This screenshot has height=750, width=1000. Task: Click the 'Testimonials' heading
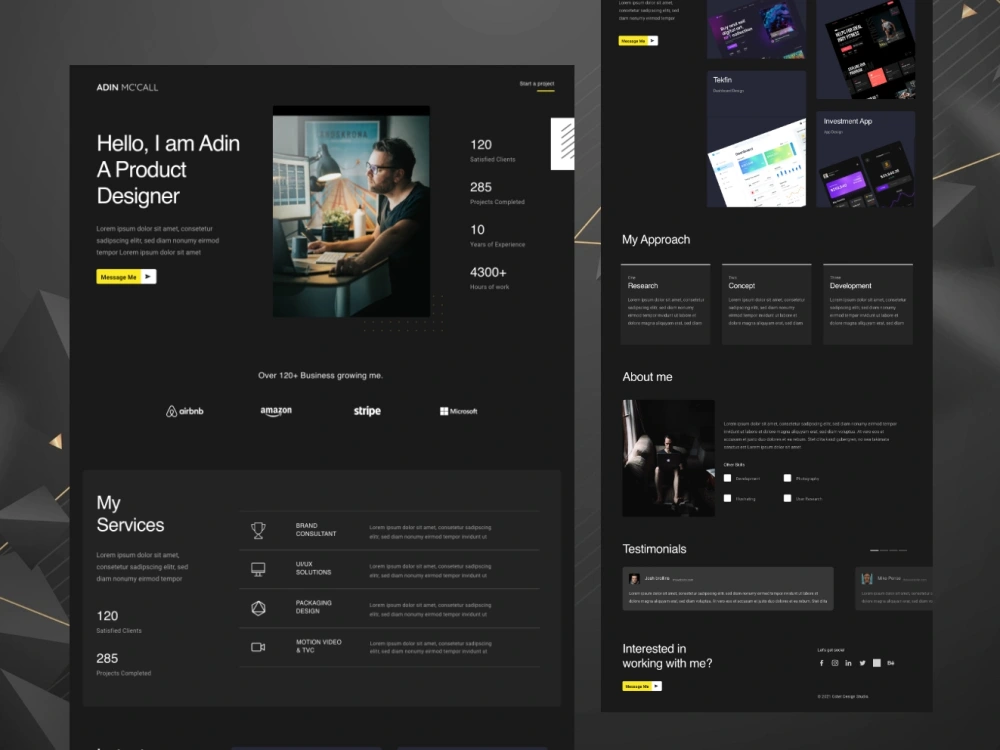[x=654, y=549]
